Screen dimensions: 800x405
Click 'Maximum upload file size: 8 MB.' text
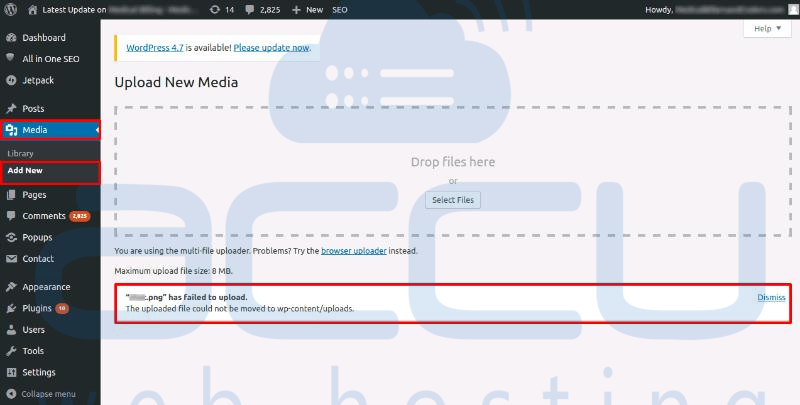click(x=173, y=271)
